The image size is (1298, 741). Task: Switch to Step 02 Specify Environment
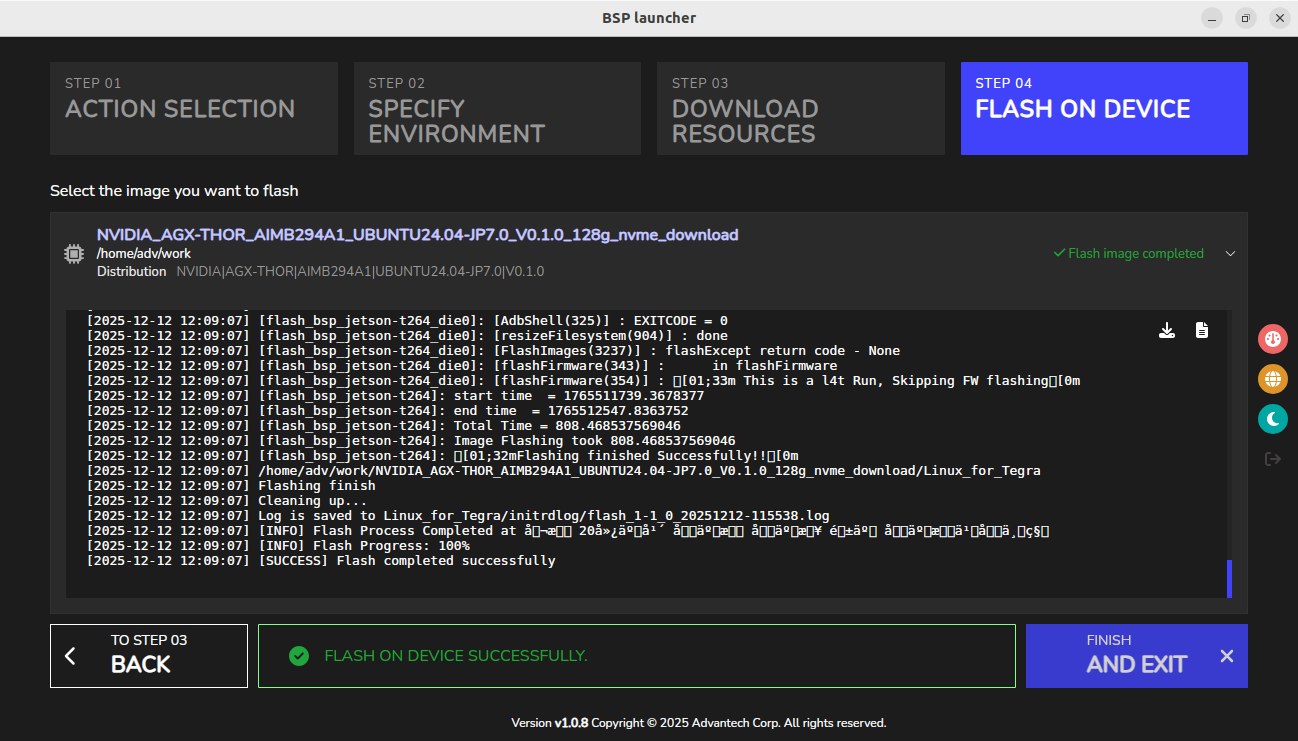(497, 109)
